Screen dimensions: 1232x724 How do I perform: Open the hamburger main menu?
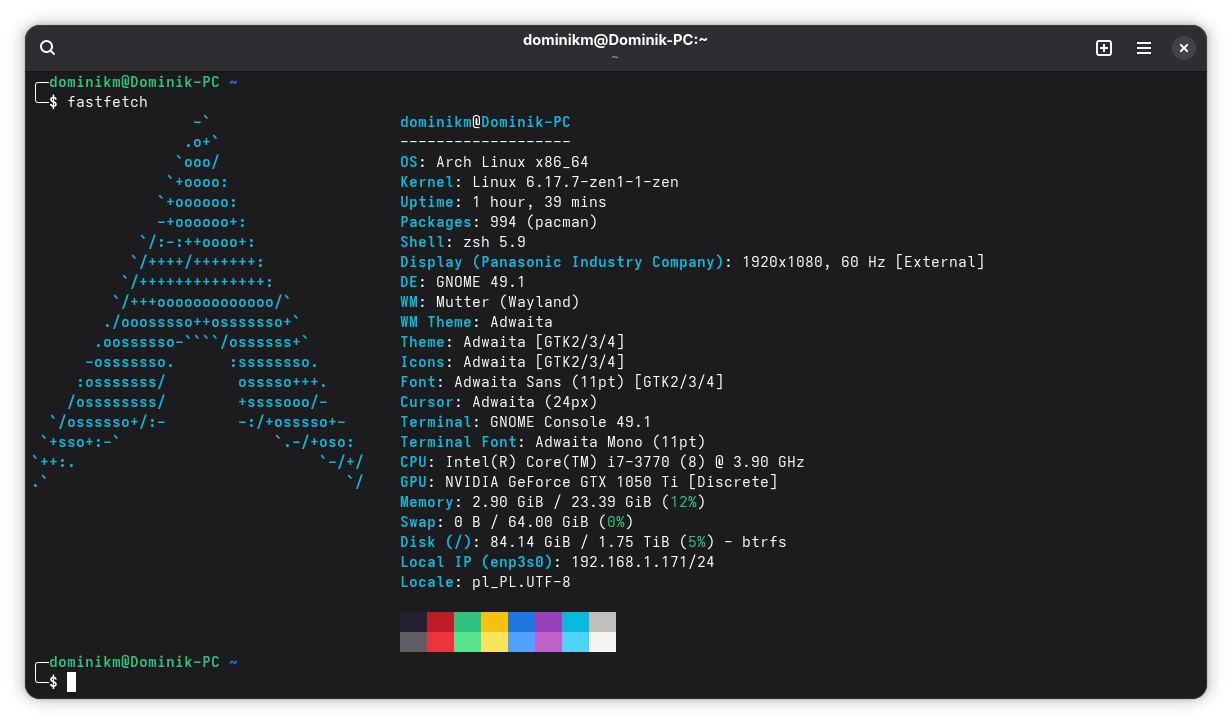(x=1144, y=48)
